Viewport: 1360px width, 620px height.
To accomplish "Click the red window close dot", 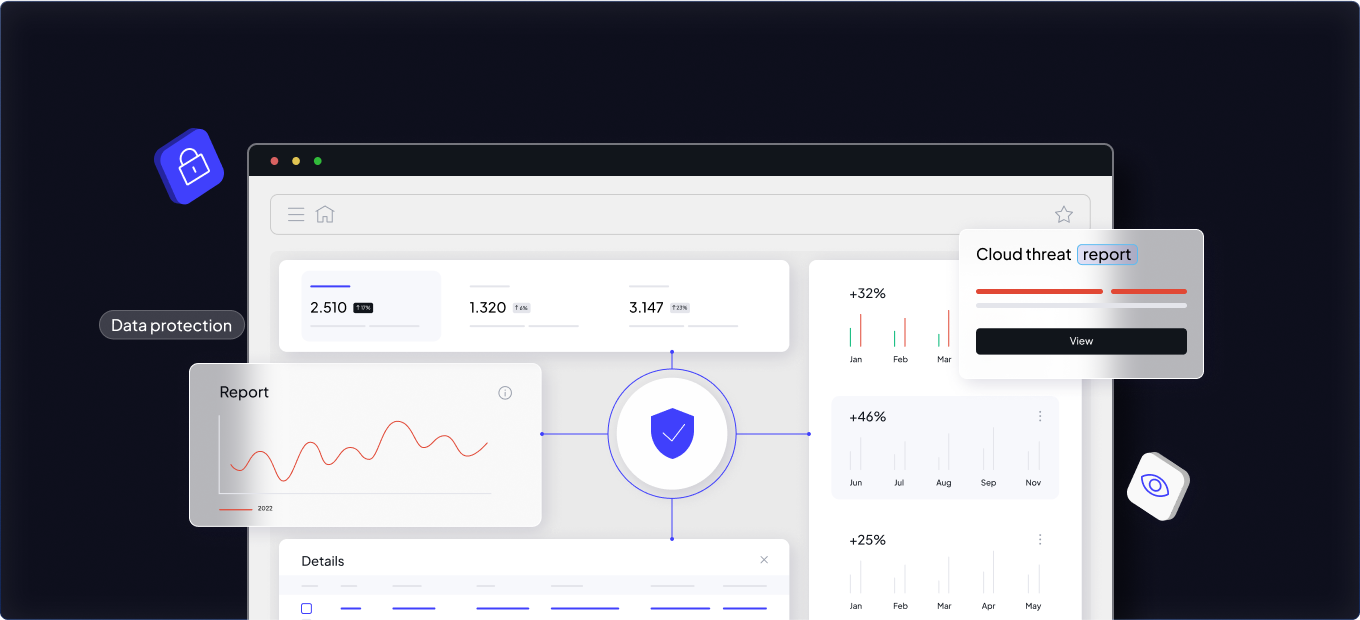I will click(274, 161).
